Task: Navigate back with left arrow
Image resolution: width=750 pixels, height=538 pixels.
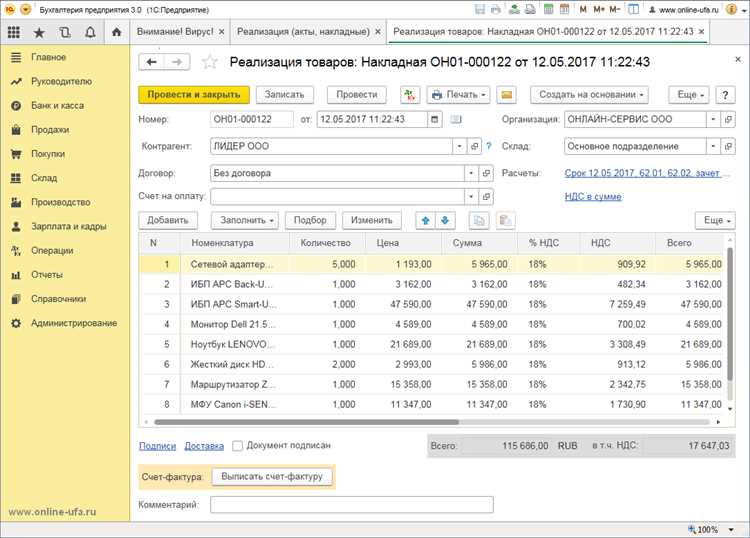Action: [x=152, y=62]
